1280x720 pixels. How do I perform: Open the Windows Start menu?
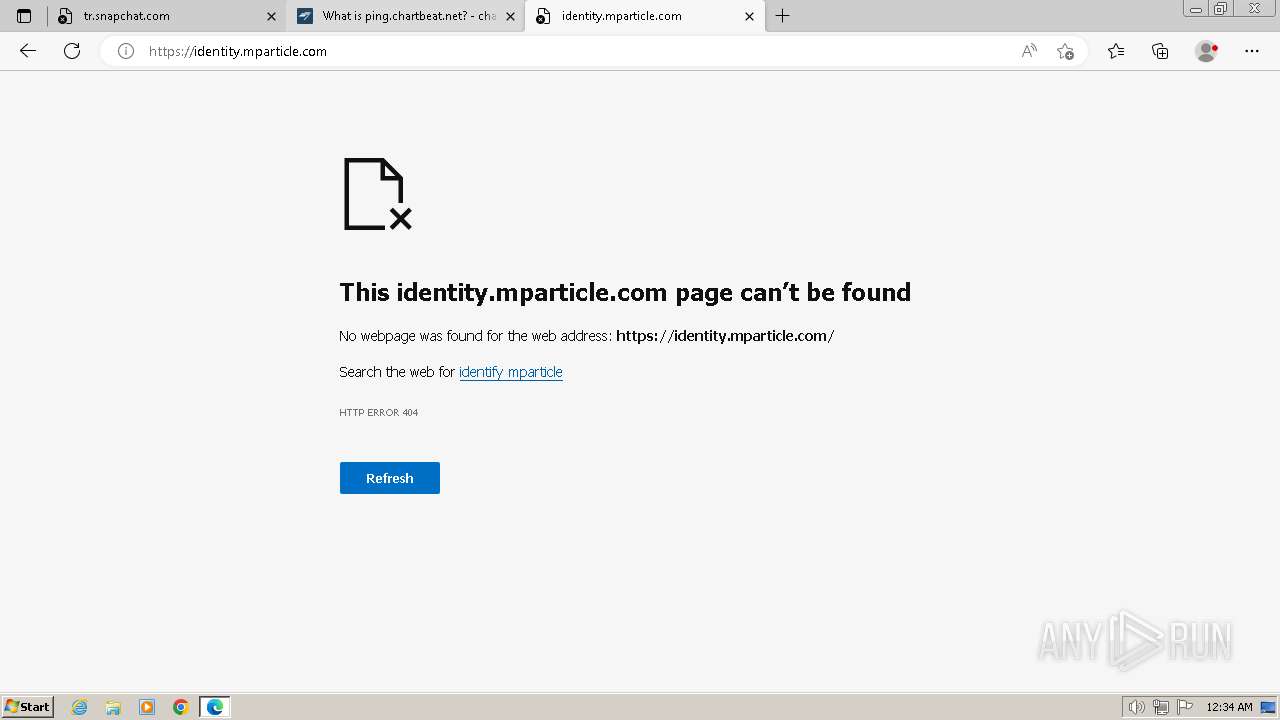(x=28, y=707)
